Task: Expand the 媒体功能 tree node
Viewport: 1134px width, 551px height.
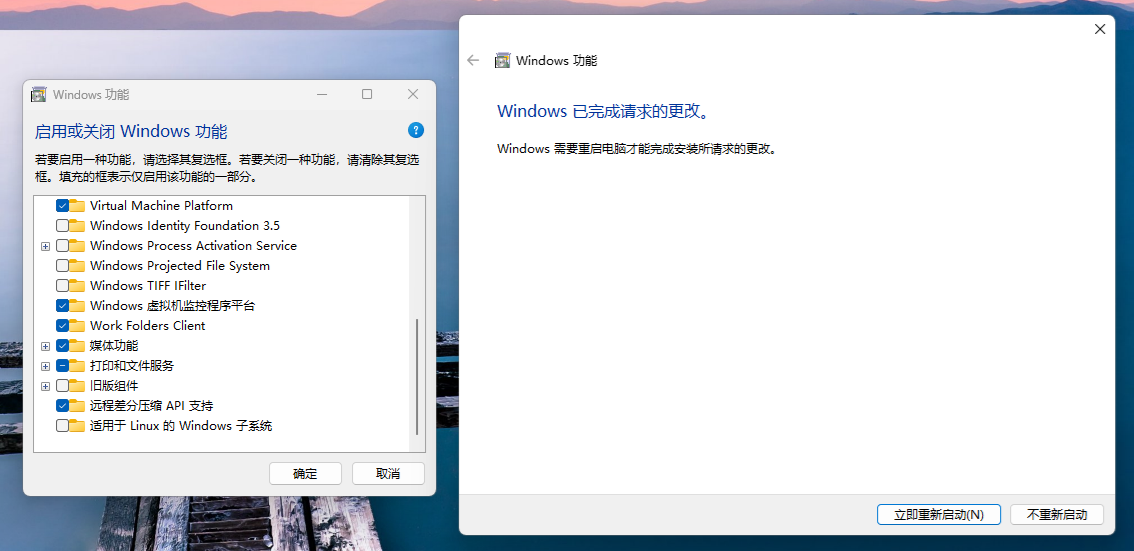Action: 45,346
